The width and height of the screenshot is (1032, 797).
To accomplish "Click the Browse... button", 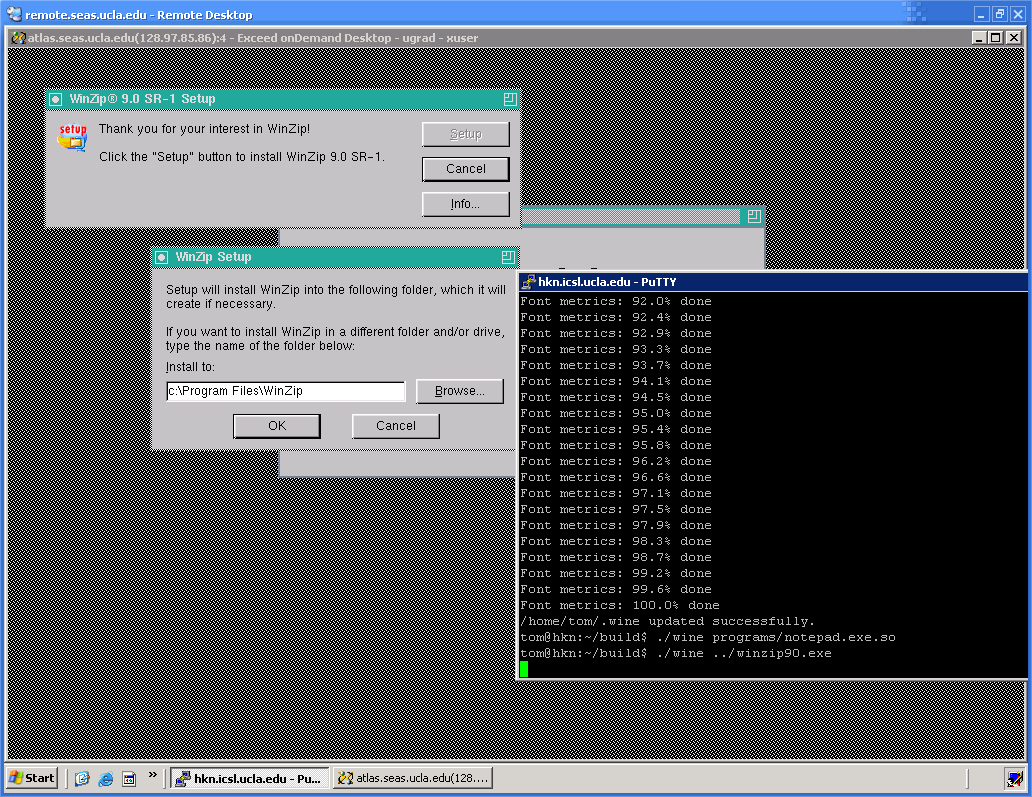I will (459, 391).
